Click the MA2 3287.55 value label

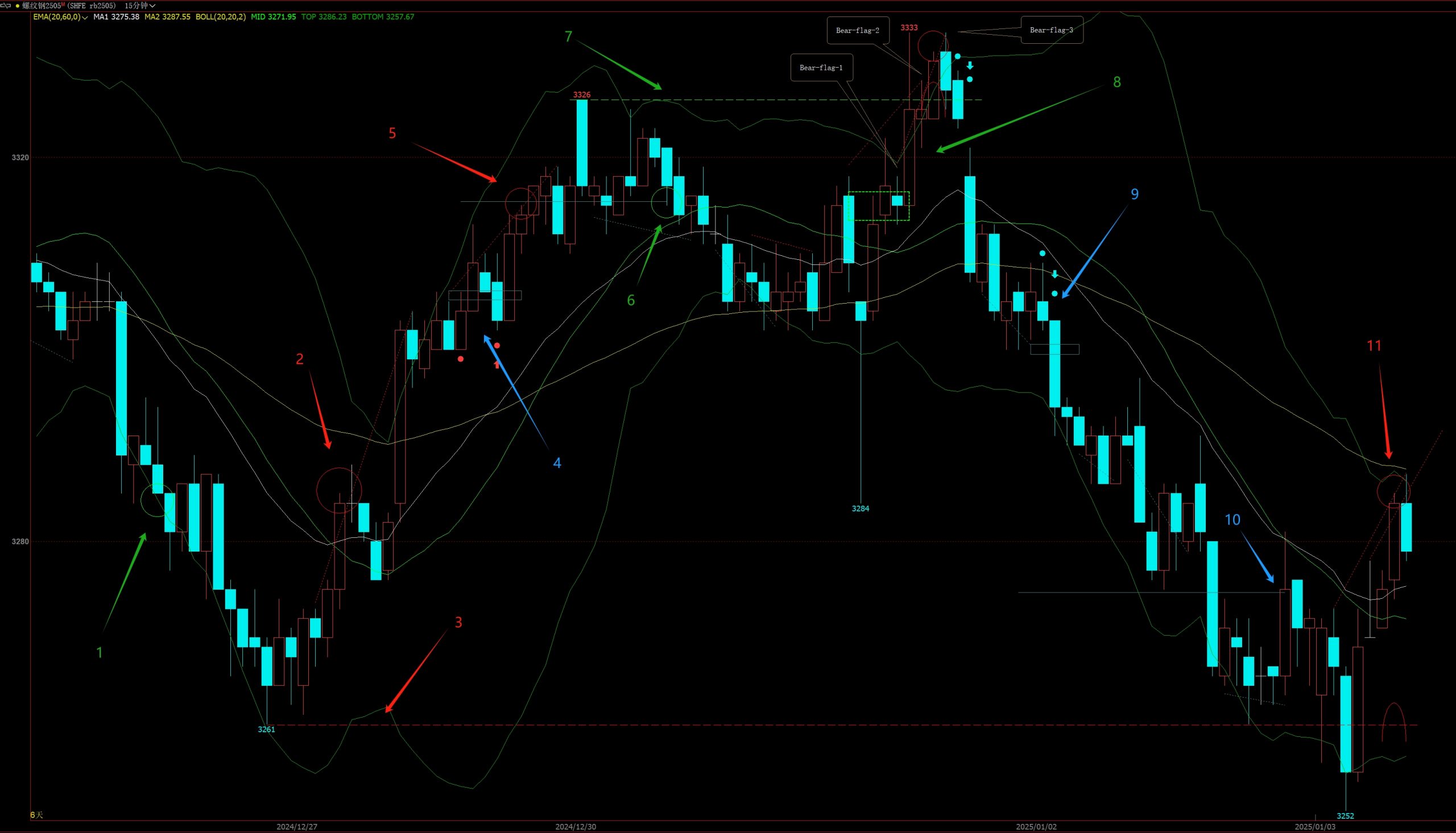click(x=167, y=17)
